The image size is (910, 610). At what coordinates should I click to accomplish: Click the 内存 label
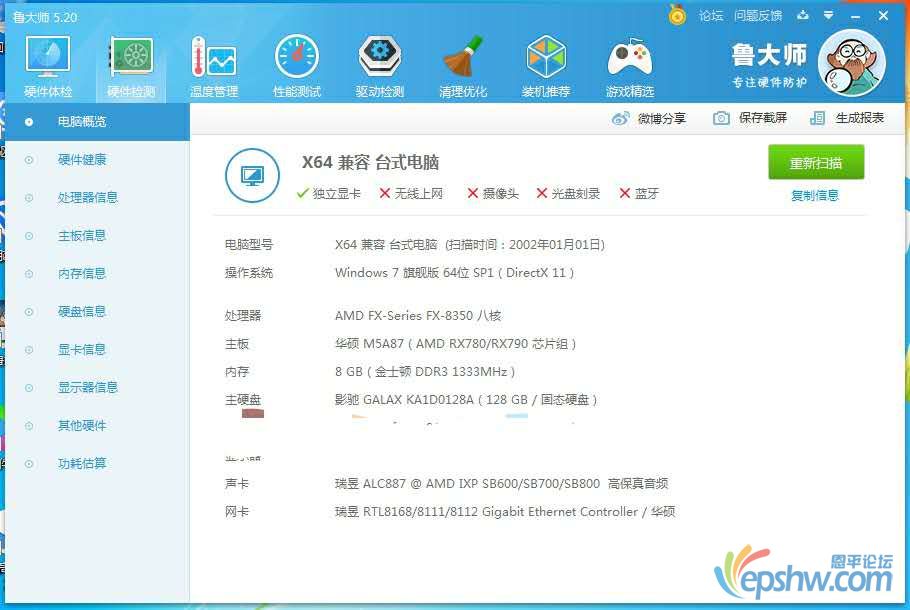[x=237, y=371]
